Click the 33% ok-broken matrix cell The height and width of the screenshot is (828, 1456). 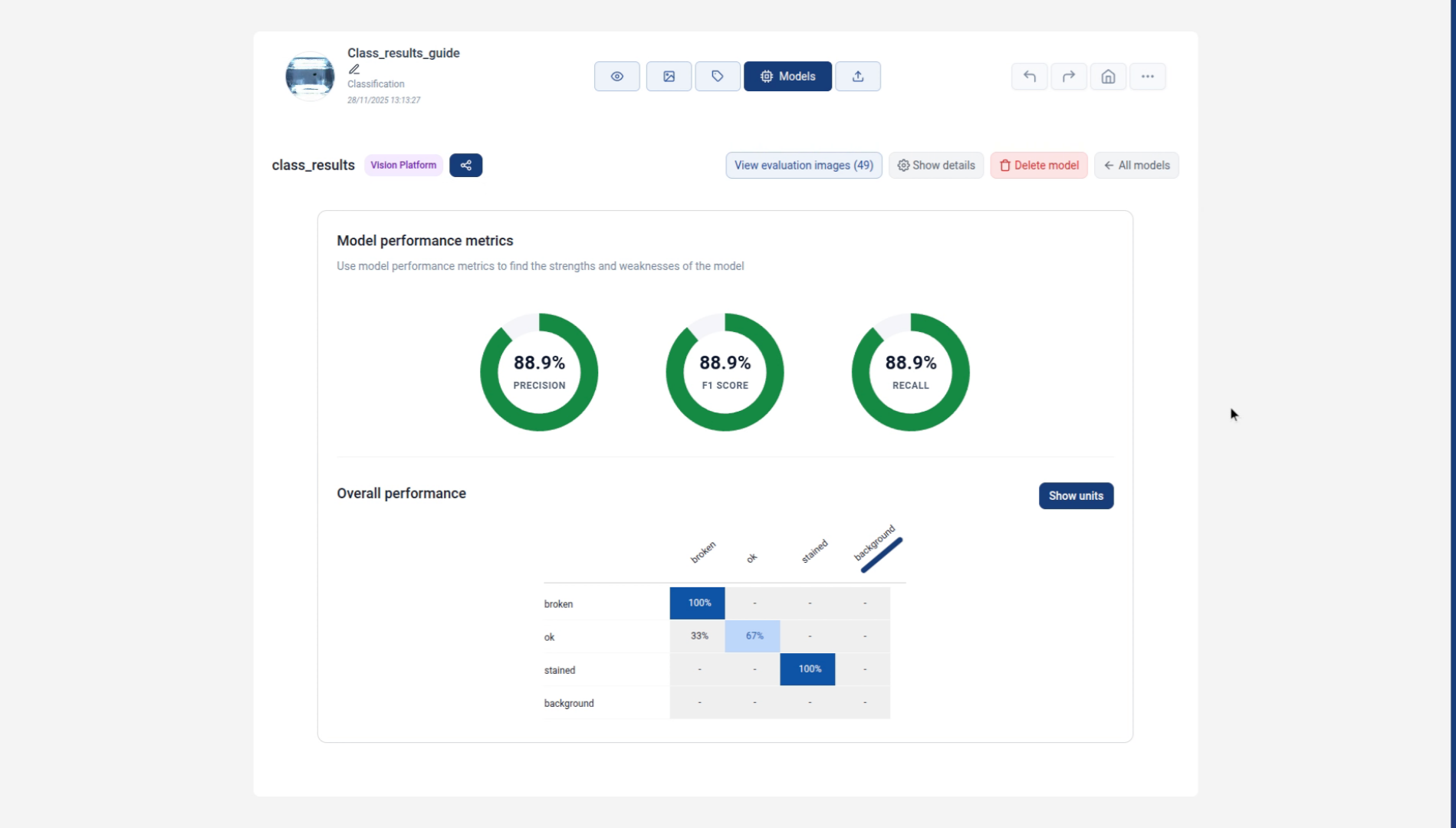(x=698, y=636)
